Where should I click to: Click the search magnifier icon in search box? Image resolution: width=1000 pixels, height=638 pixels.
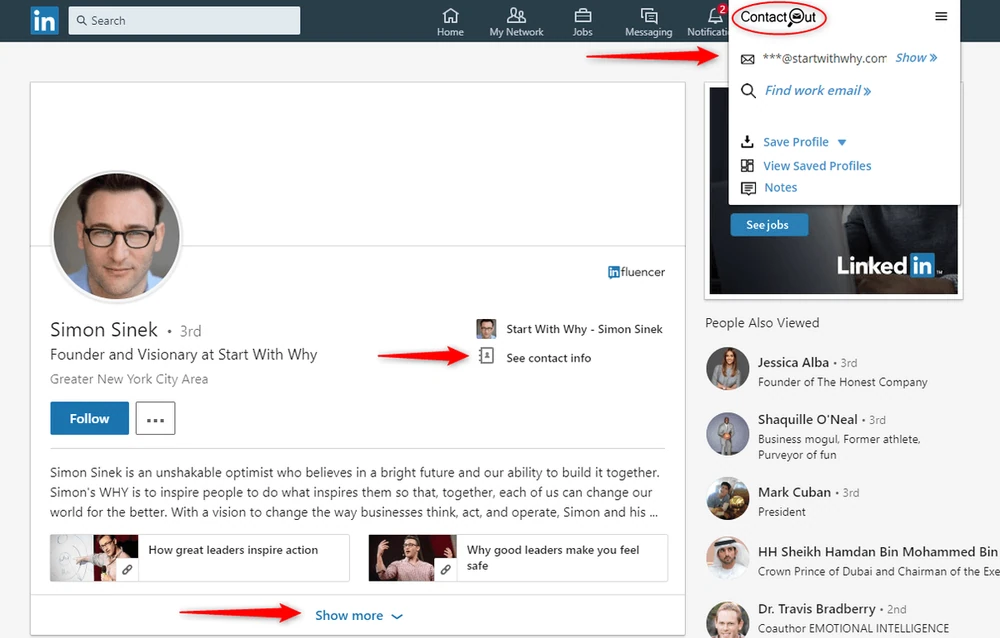(x=82, y=20)
